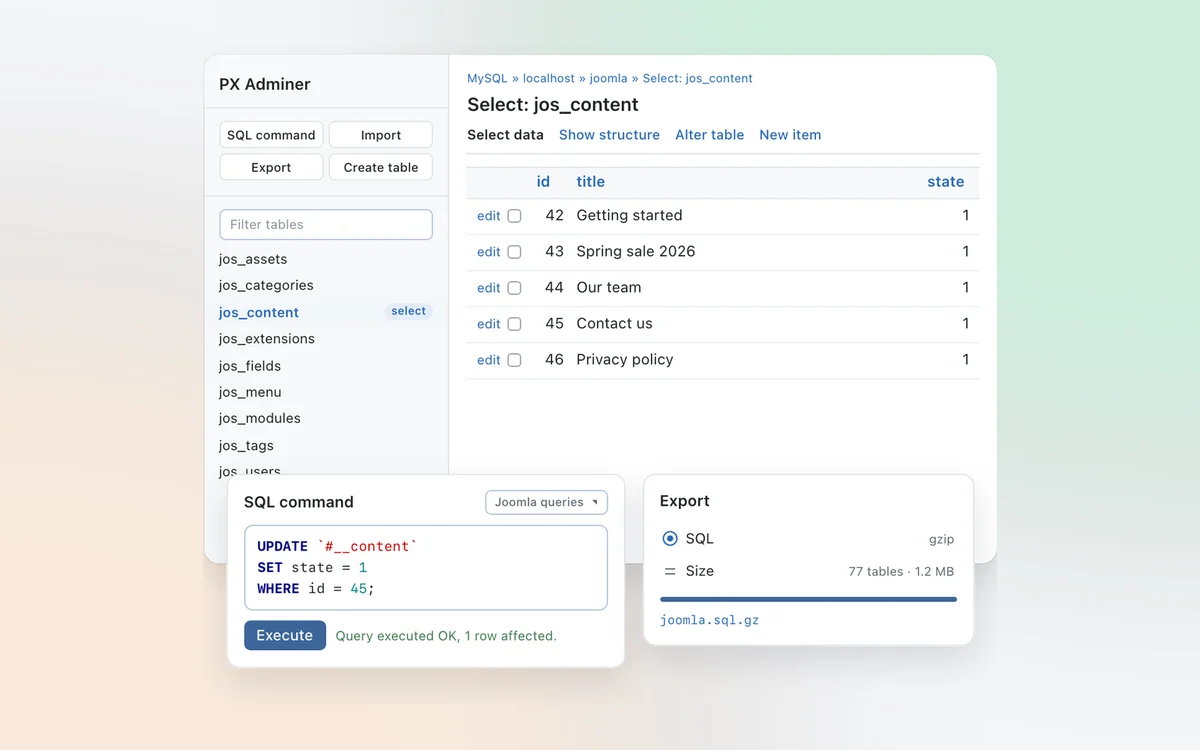The height and width of the screenshot is (750, 1200).
Task: Open the Joomla queries dropdown
Action: pyautogui.click(x=546, y=502)
